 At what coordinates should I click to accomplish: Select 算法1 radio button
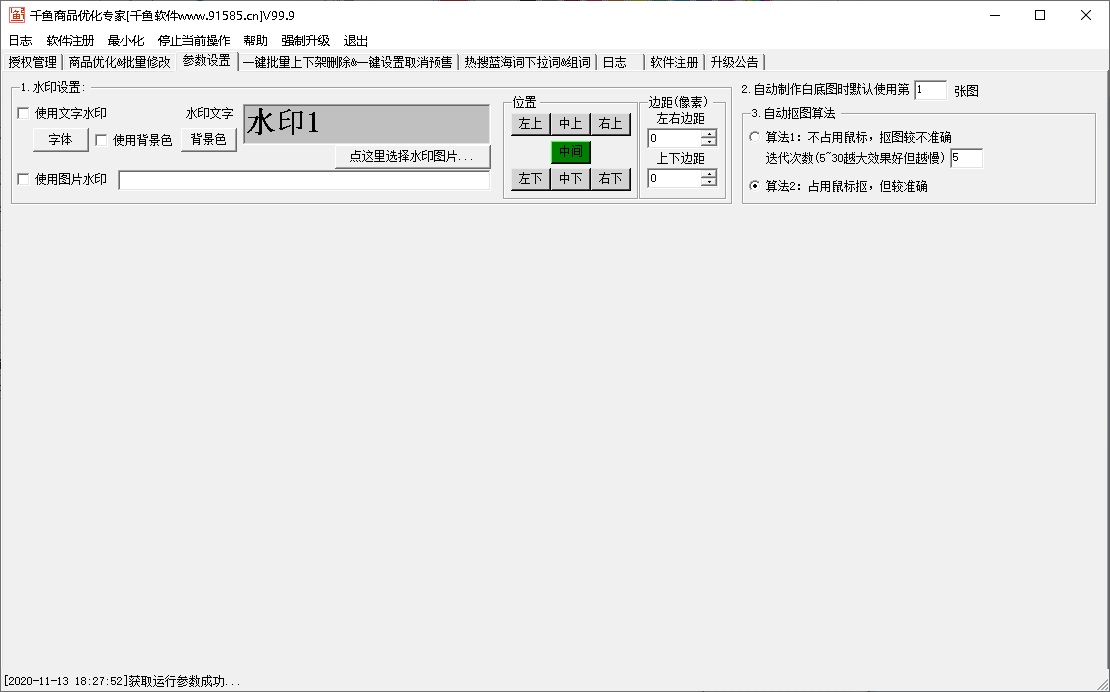point(754,137)
